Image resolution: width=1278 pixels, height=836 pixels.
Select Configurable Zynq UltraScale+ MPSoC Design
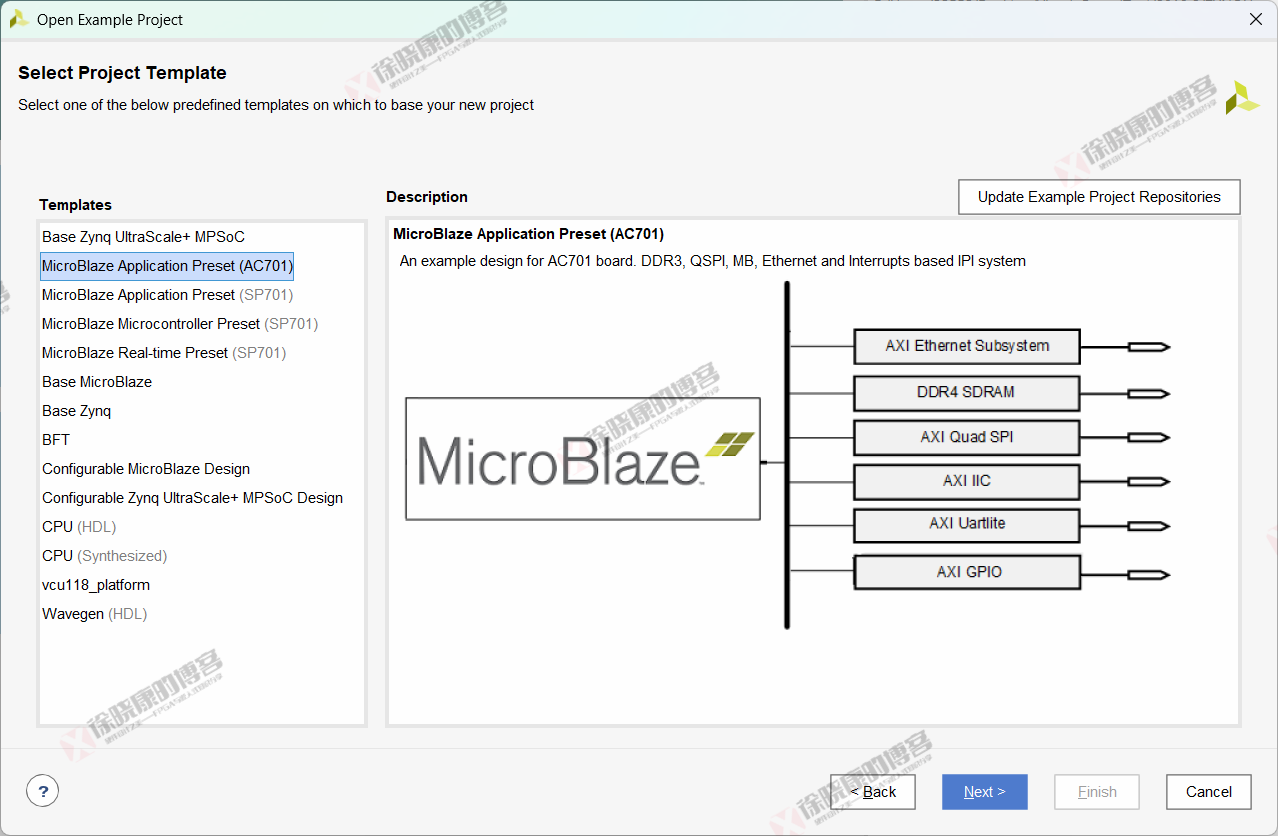click(192, 498)
